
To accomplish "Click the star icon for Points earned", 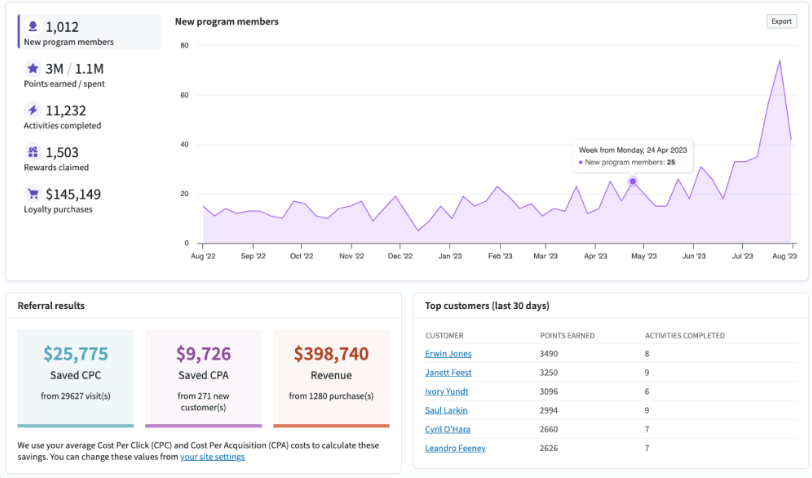I will pyautogui.click(x=33, y=68).
